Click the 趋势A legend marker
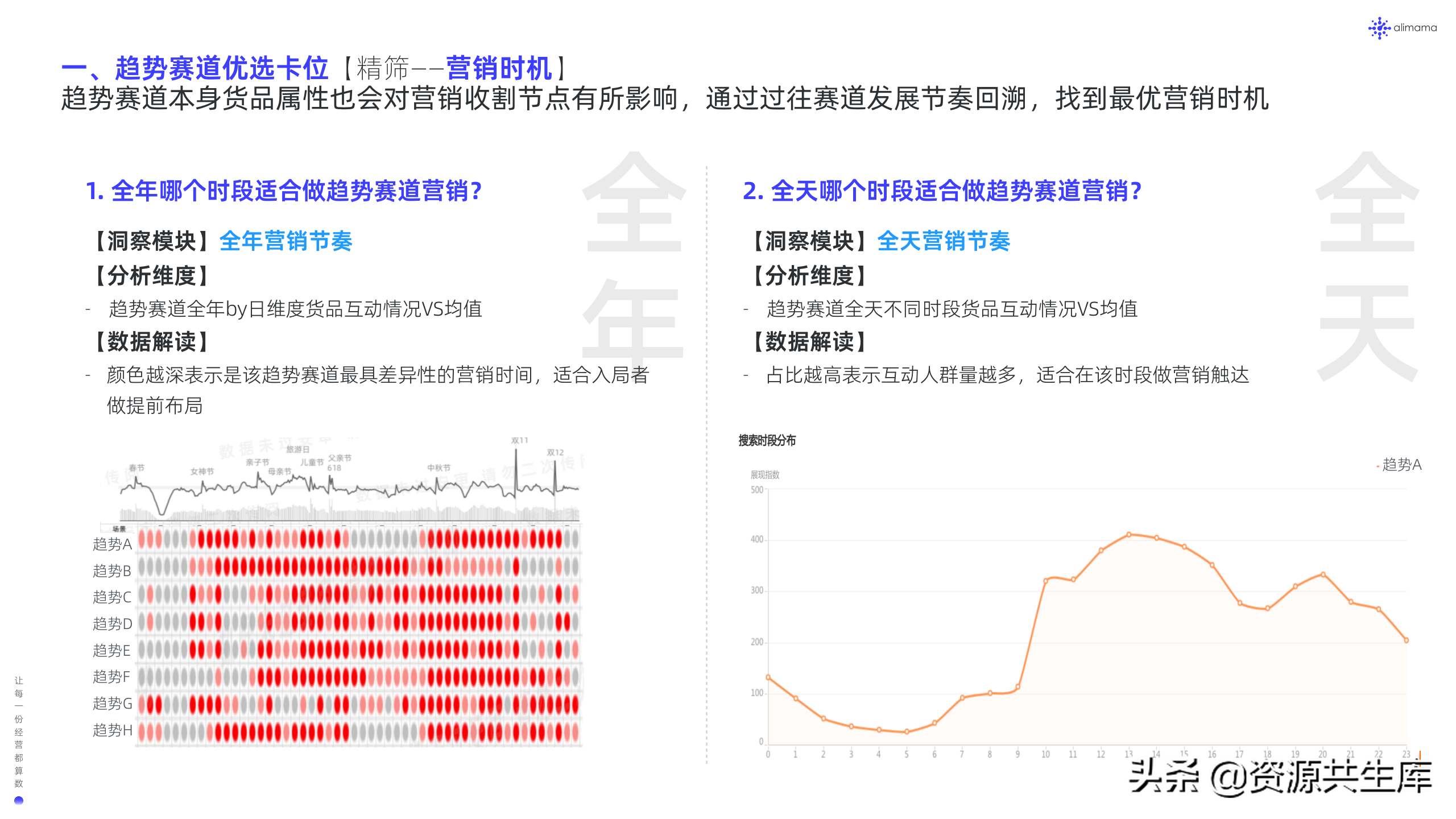The height and width of the screenshot is (819, 1456). (x=1378, y=466)
